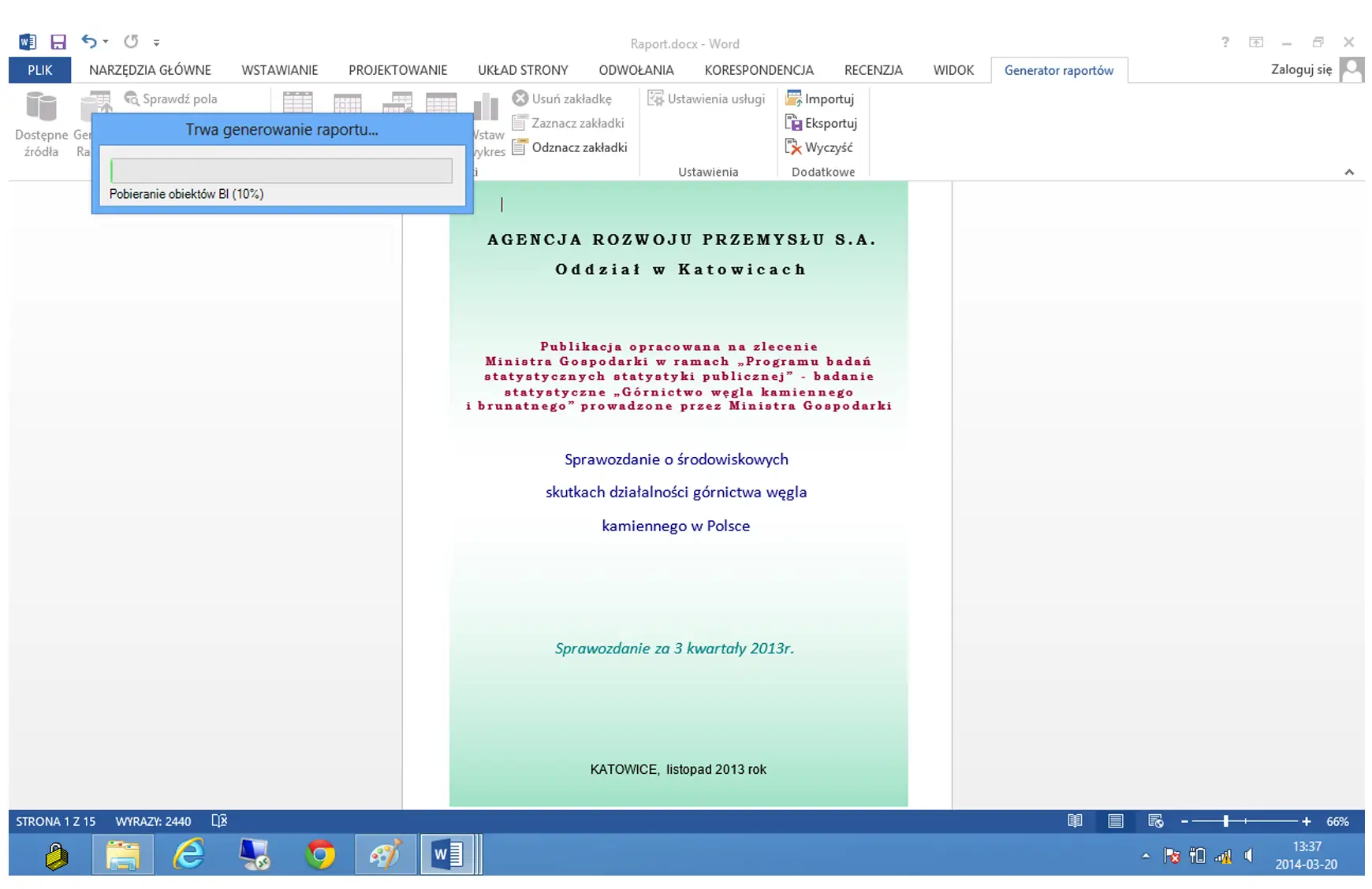Click Zaloguj się sign-in link
Screen dimensions: 1372x889
click(x=1301, y=69)
